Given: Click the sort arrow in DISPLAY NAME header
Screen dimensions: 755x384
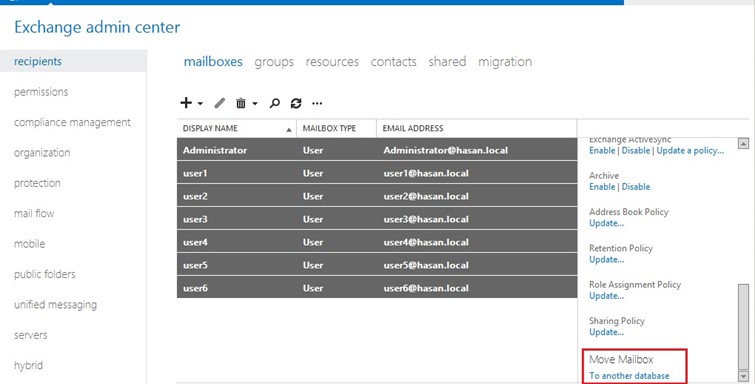Looking at the screenshot, I should click(289, 130).
